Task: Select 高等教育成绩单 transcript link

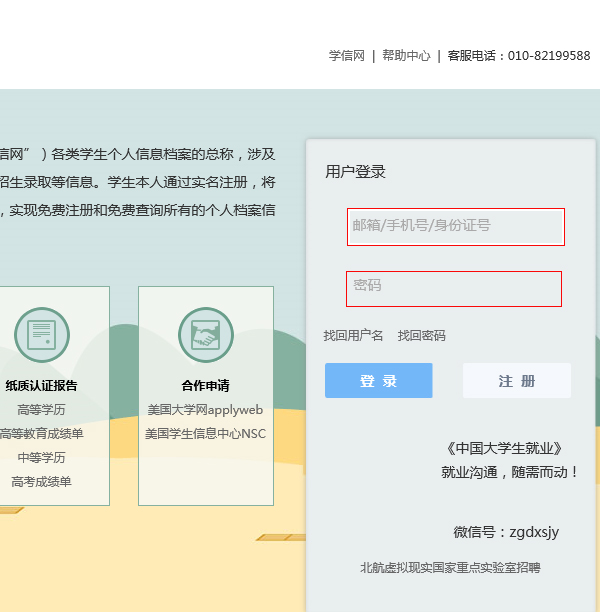Action: coord(41,434)
